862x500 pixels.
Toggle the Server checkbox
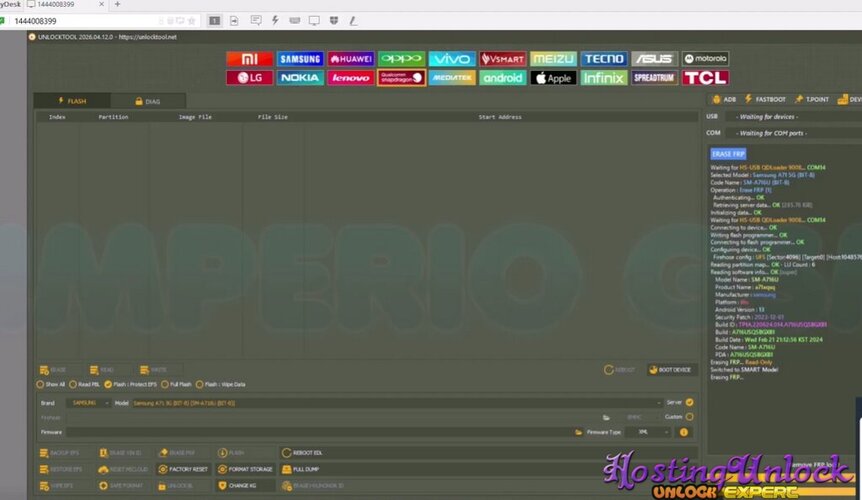pos(689,403)
